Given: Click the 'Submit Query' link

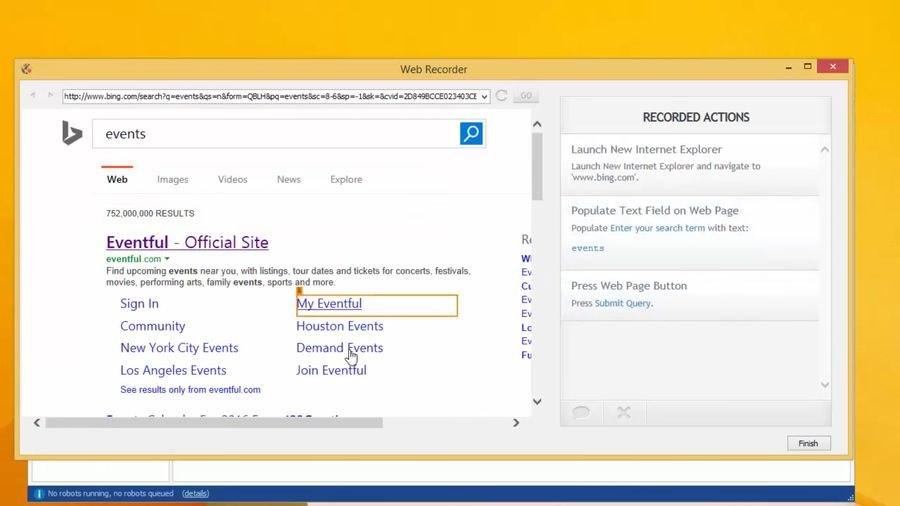Looking at the screenshot, I should tap(622, 303).
